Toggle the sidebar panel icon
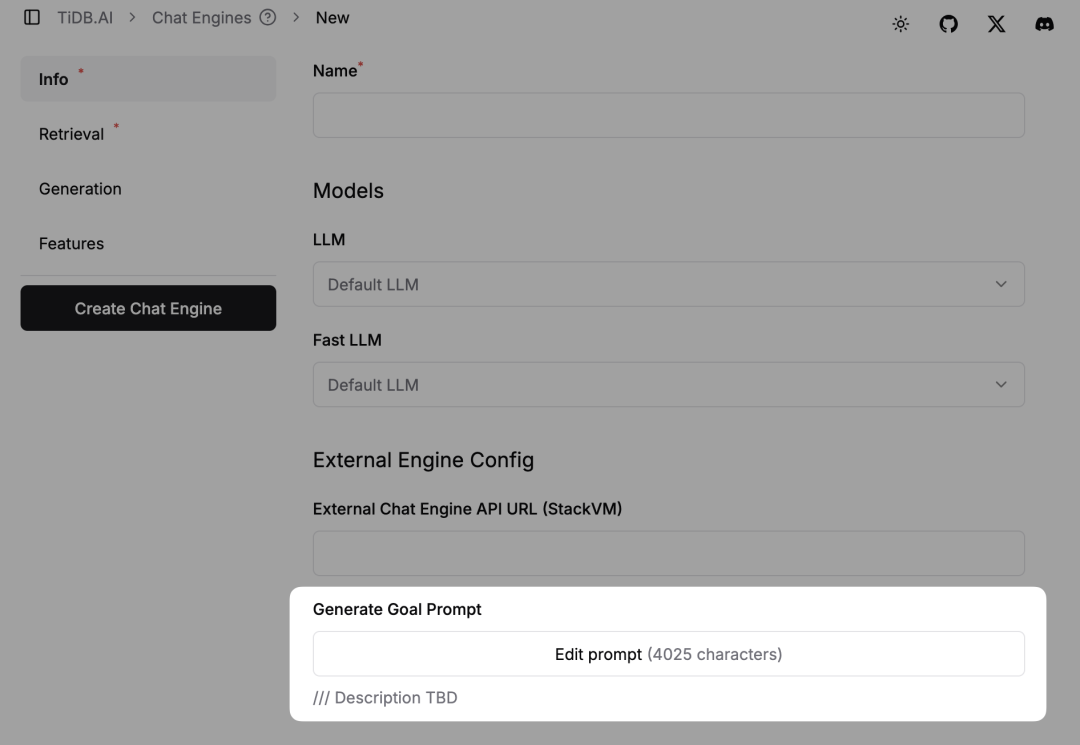1080x745 pixels. 32,18
